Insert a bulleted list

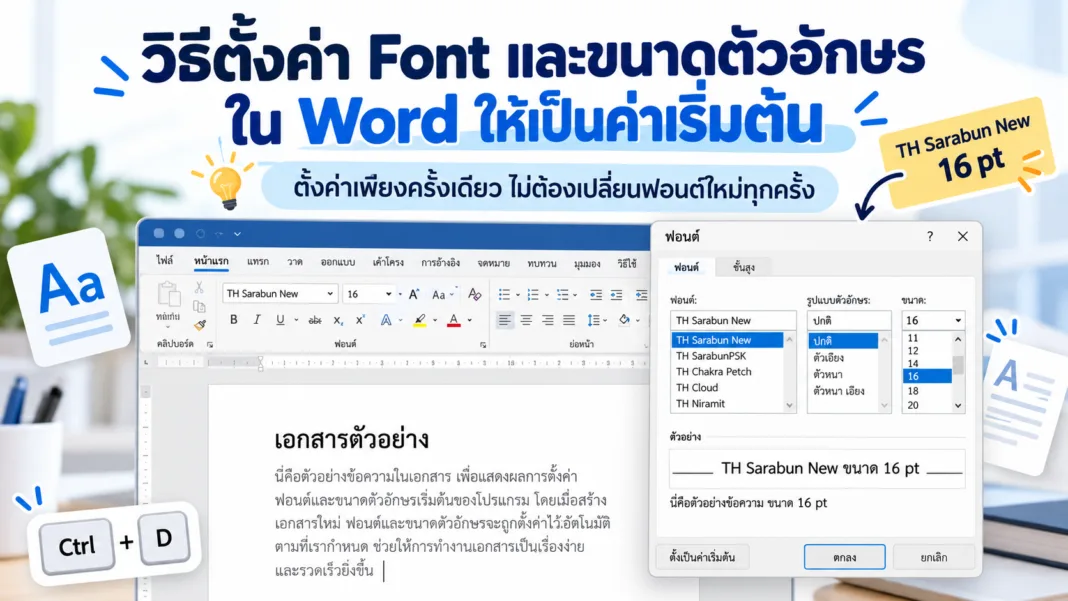point(504,294)
